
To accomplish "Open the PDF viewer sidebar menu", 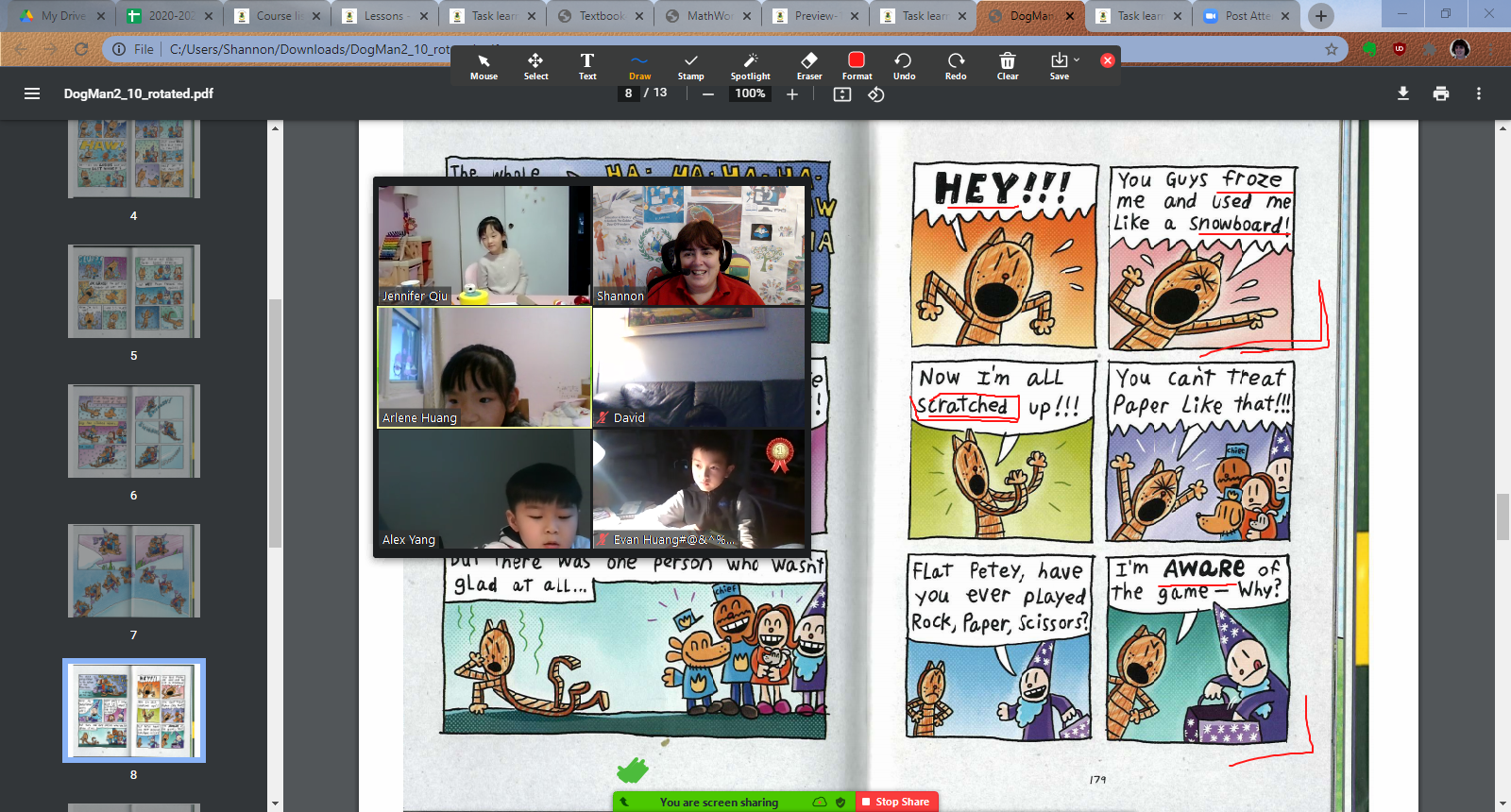I will point(32,93).
